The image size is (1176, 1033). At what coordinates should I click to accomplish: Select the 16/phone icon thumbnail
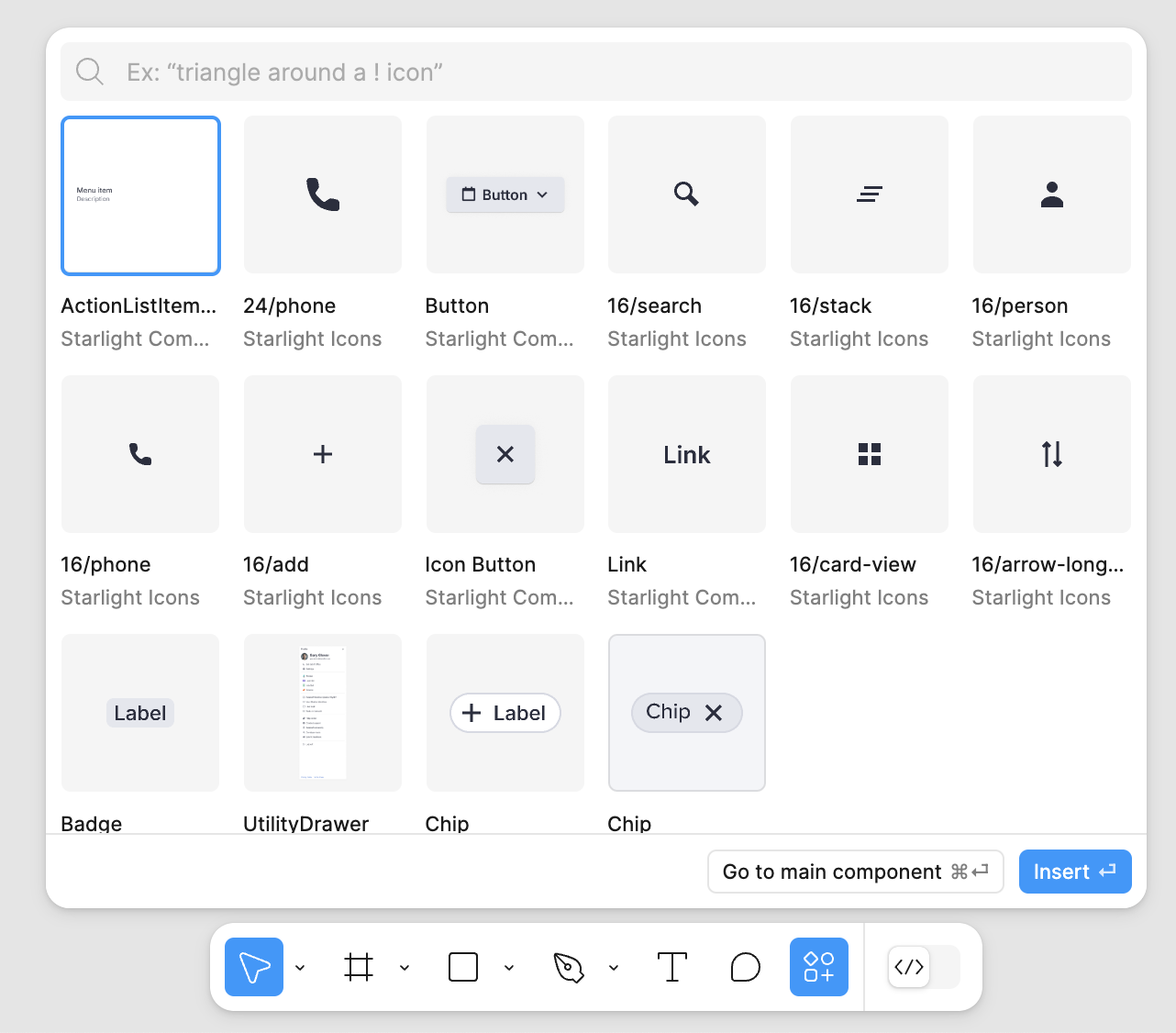(140, 454)
